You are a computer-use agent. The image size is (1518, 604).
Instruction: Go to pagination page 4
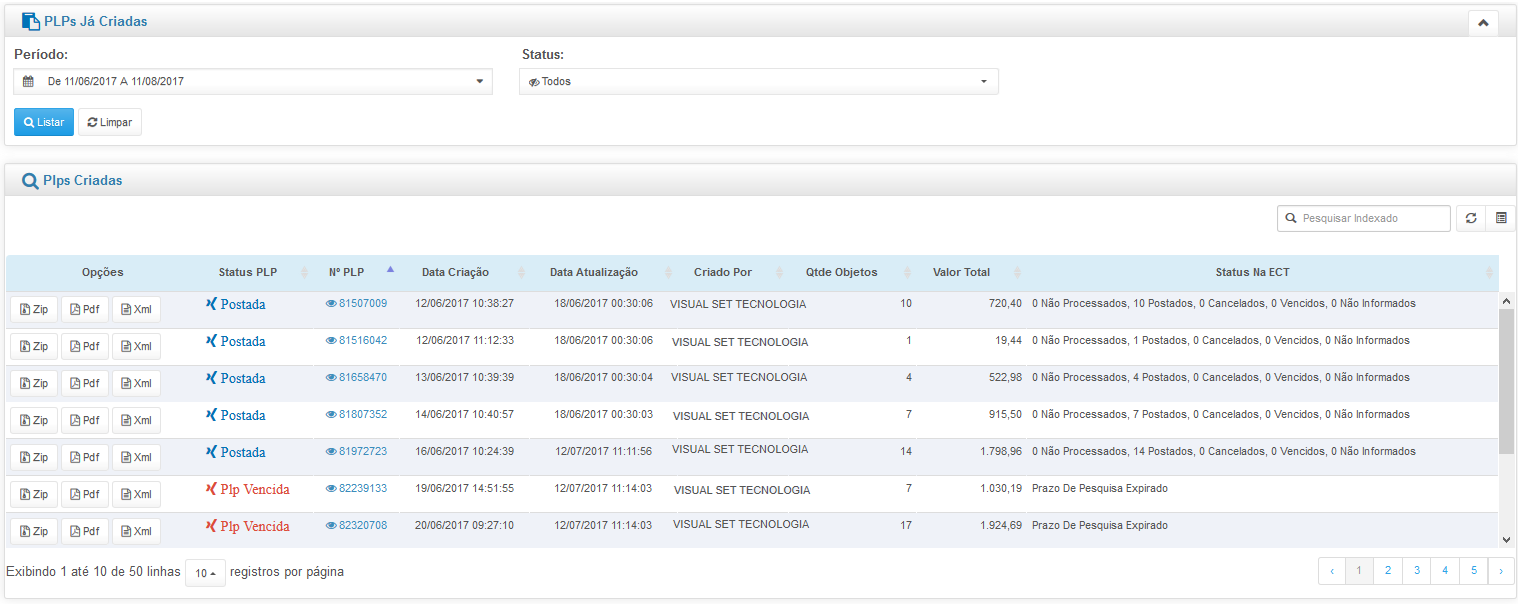click(x=1445, y=571)
